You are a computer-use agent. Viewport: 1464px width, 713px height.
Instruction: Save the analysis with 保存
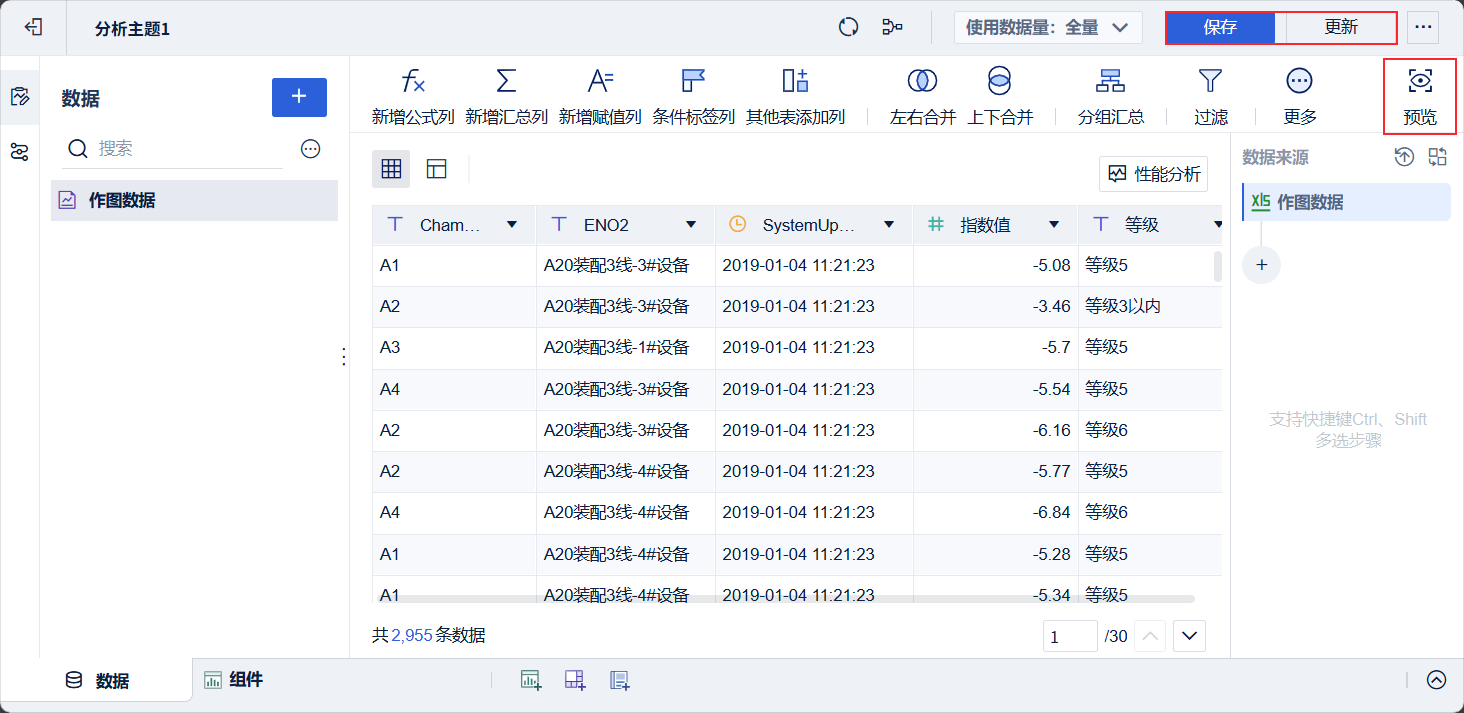point(1220,28)
